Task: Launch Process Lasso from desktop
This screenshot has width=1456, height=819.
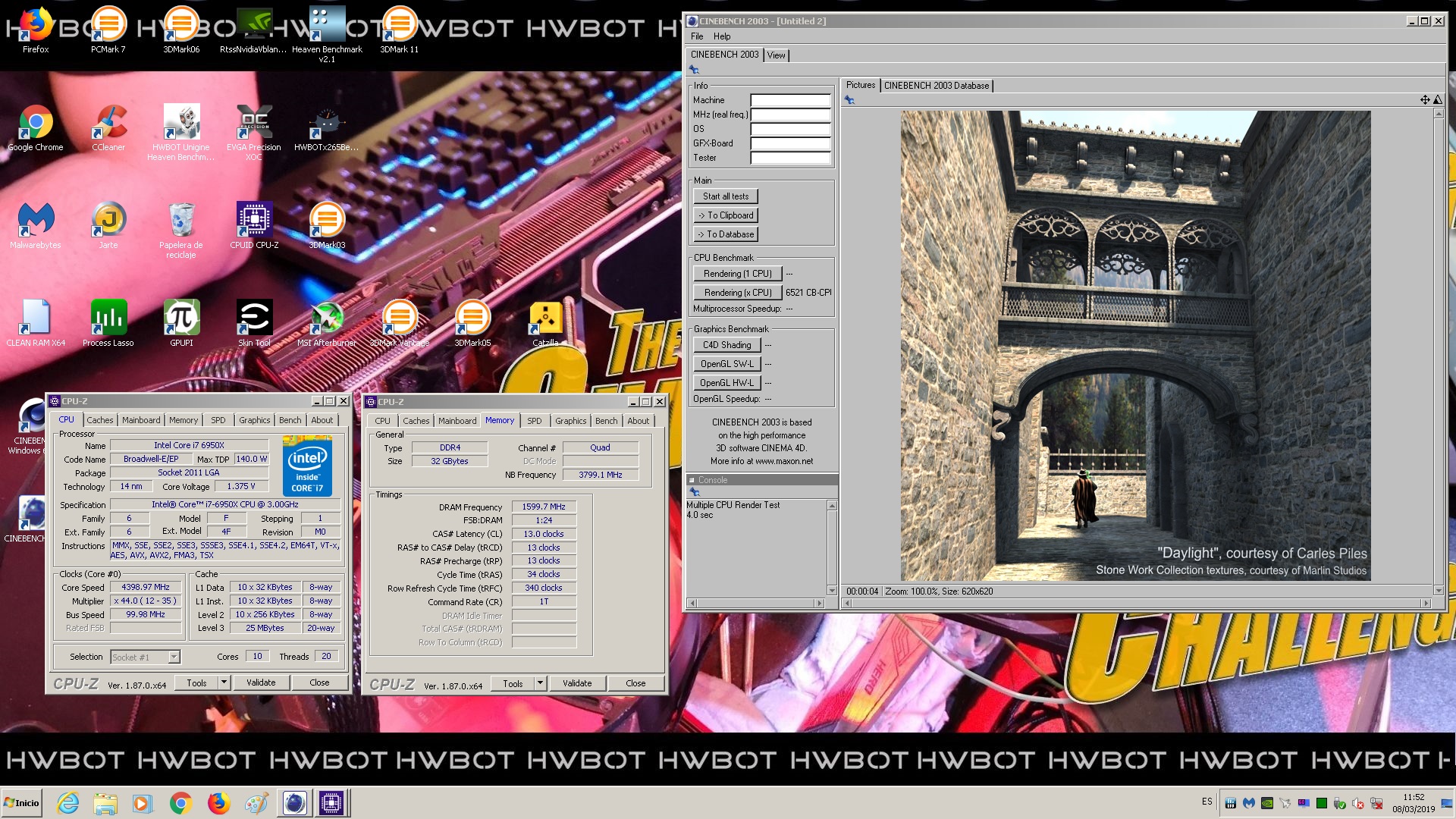Action: 108,324
